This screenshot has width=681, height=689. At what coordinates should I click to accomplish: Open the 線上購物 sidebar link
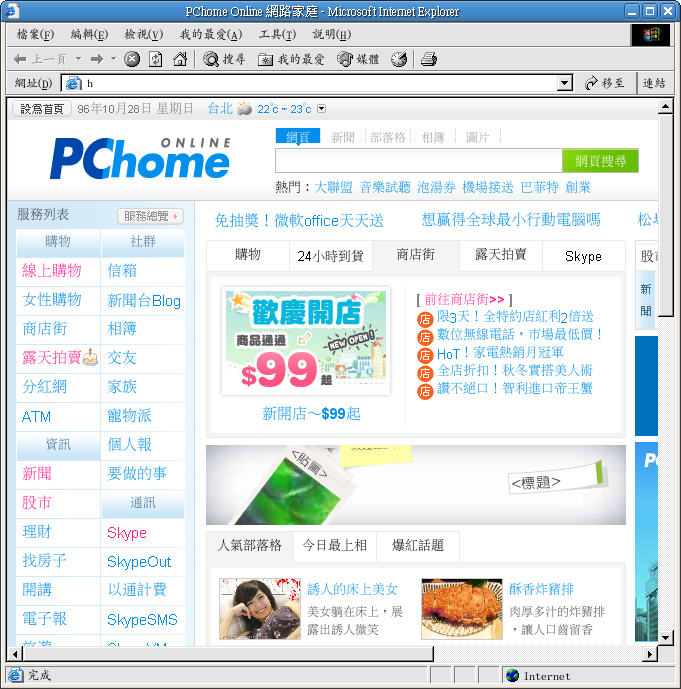tap(52, 270)
